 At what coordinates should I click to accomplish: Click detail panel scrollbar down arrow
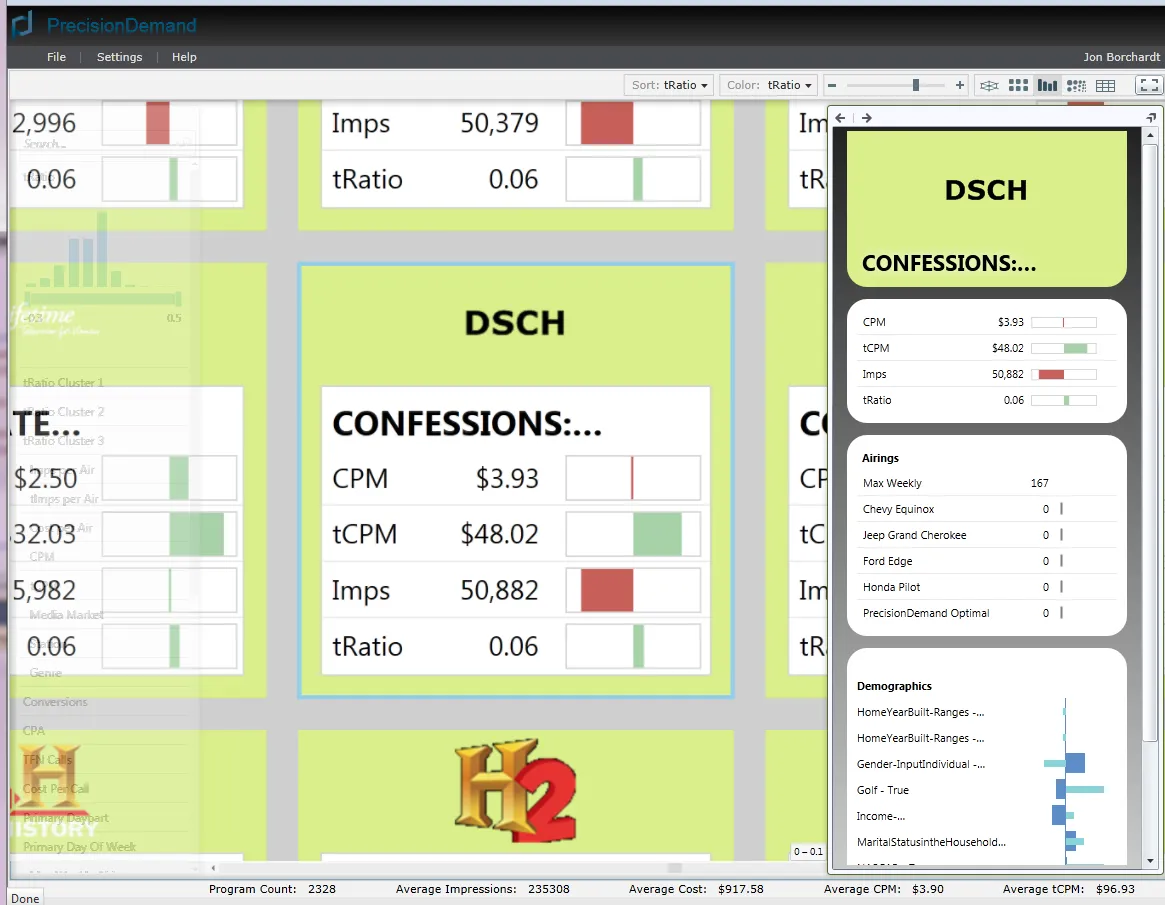1150,860
